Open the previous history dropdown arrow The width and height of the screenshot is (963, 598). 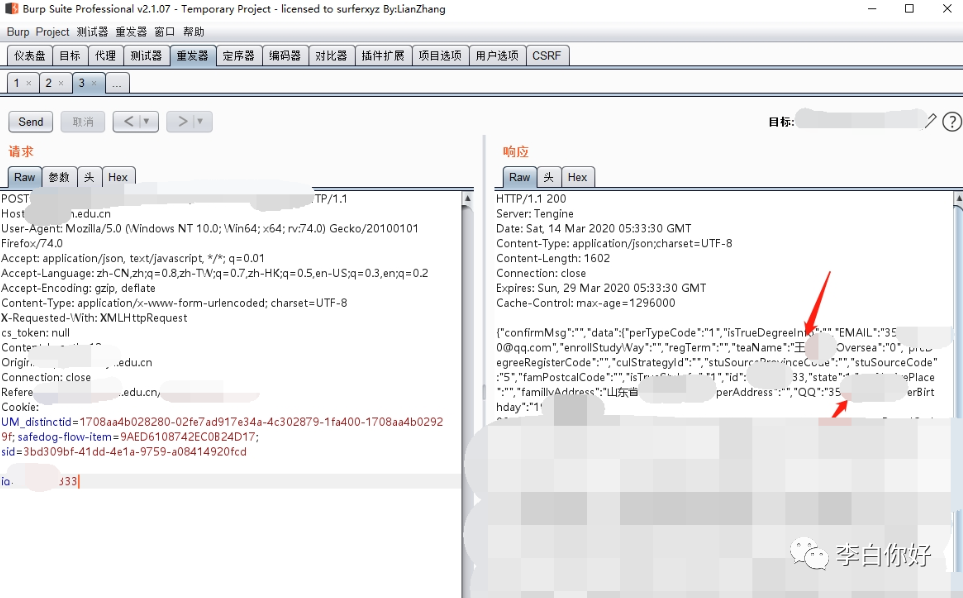point(147,122)
